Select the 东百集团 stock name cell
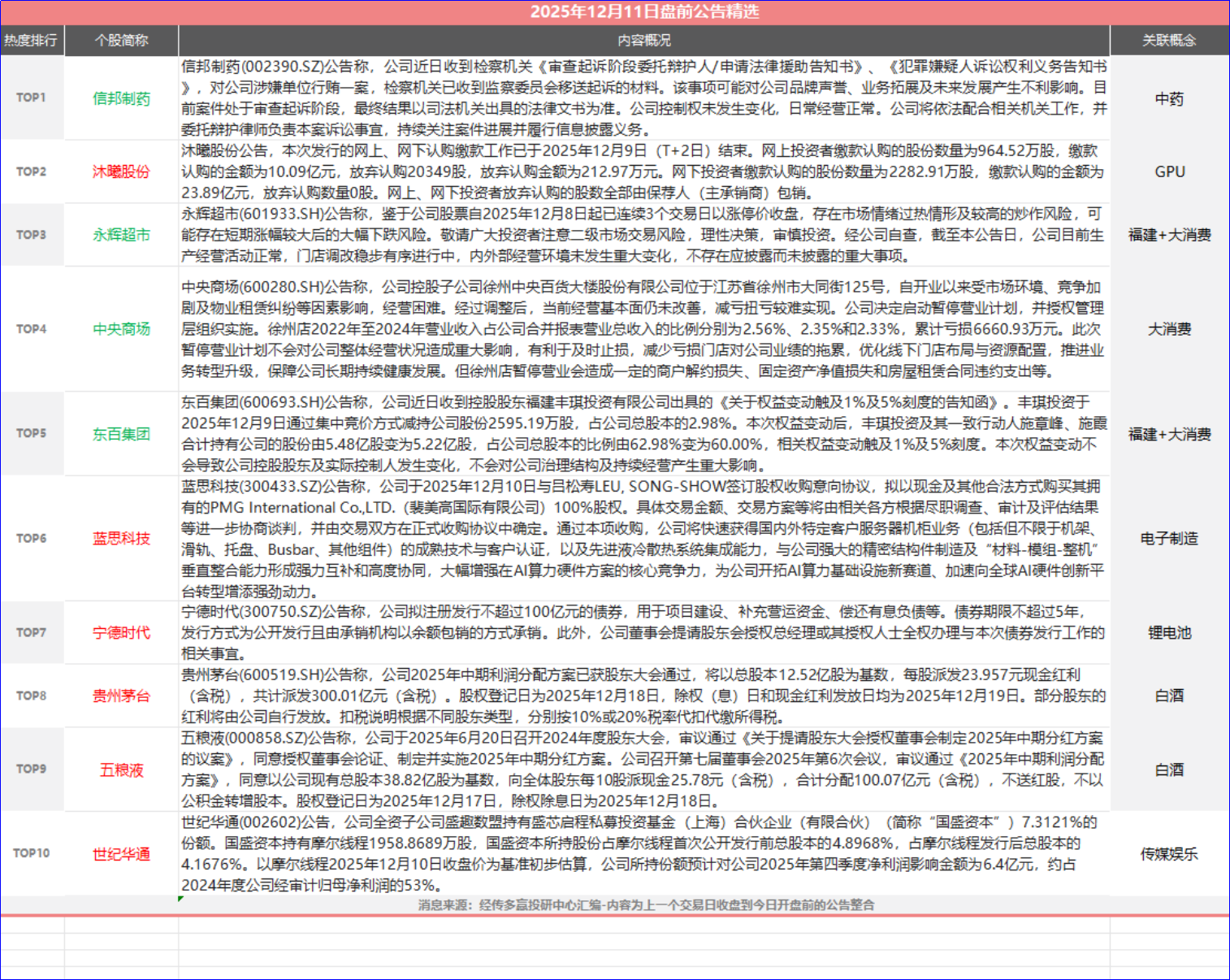This screenshot has height=980, width=1230. [121, 434]
